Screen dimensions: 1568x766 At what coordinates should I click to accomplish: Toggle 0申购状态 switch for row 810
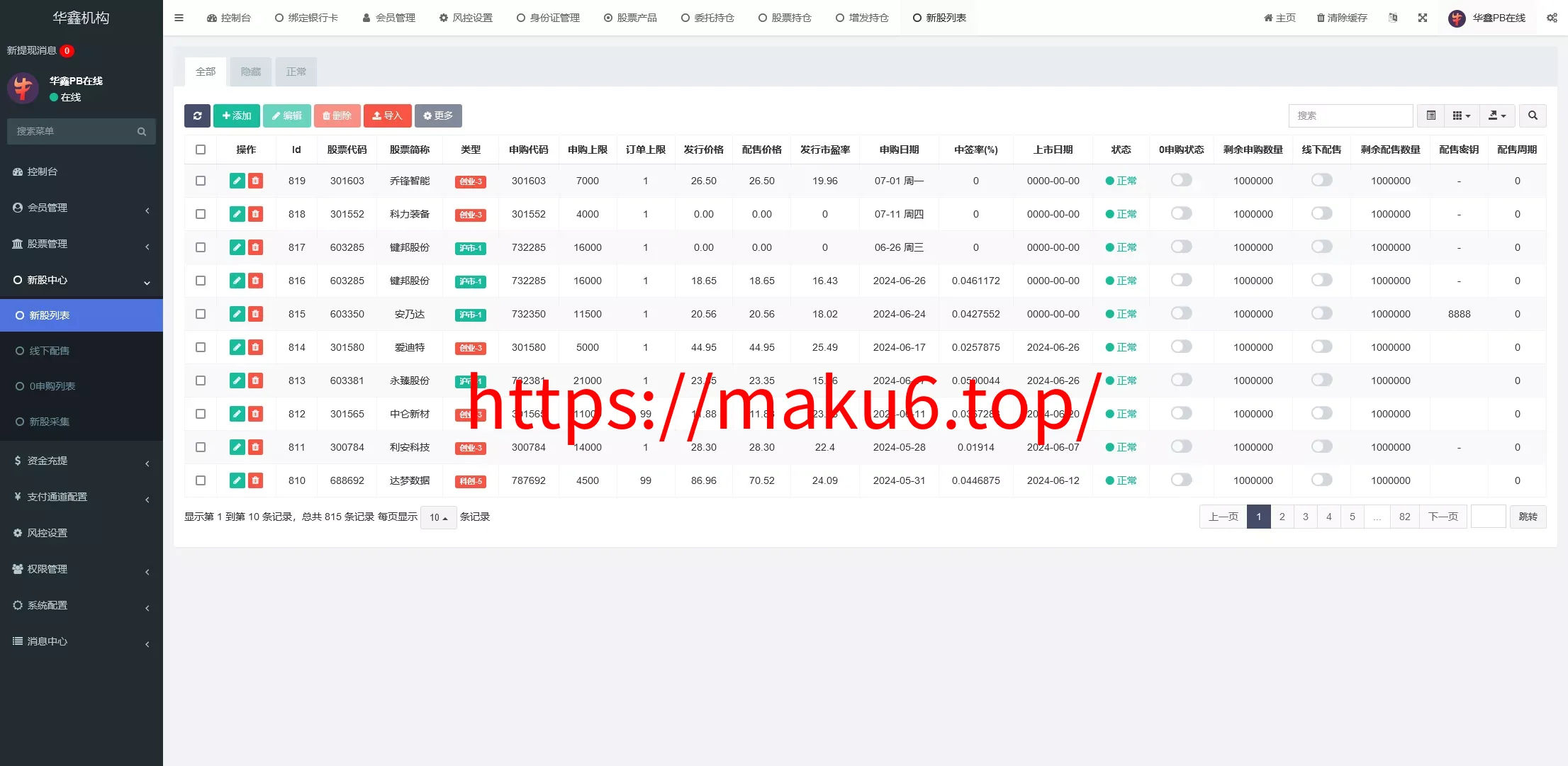point(1181,480)
